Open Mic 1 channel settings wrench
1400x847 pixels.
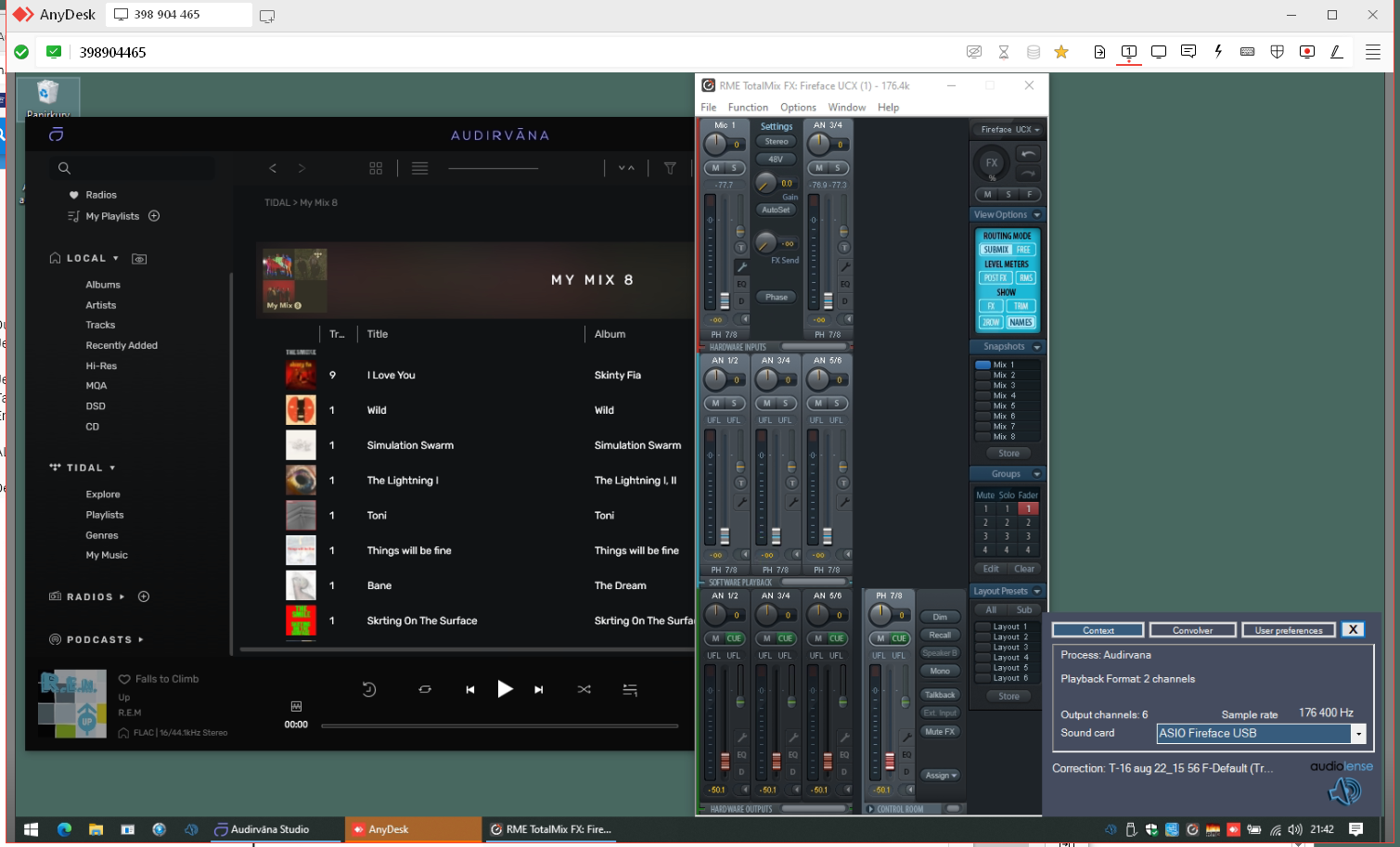point(741,267)
